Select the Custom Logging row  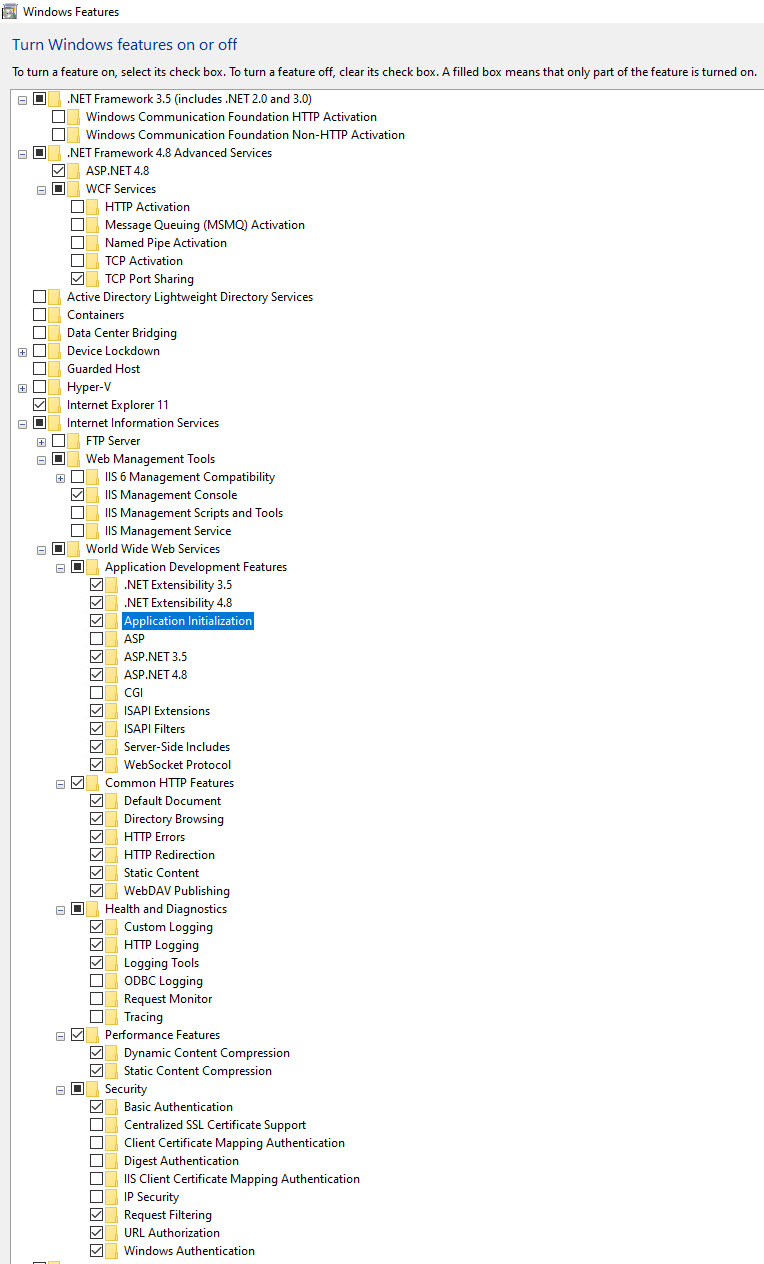tap(168, 927)
